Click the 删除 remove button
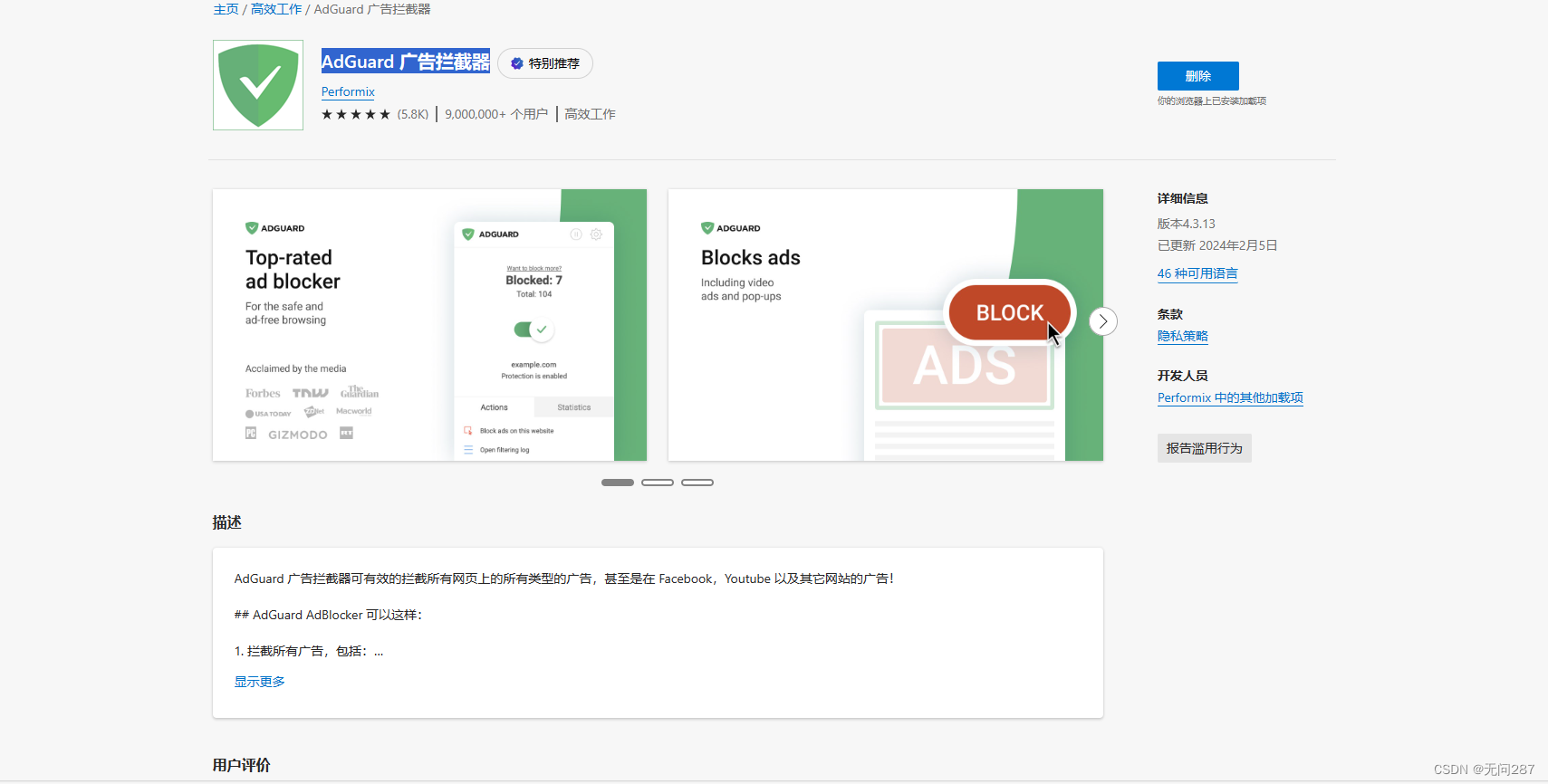Image resolution: width=1548 pixels, height=784 pixels. click(1197, 76)
